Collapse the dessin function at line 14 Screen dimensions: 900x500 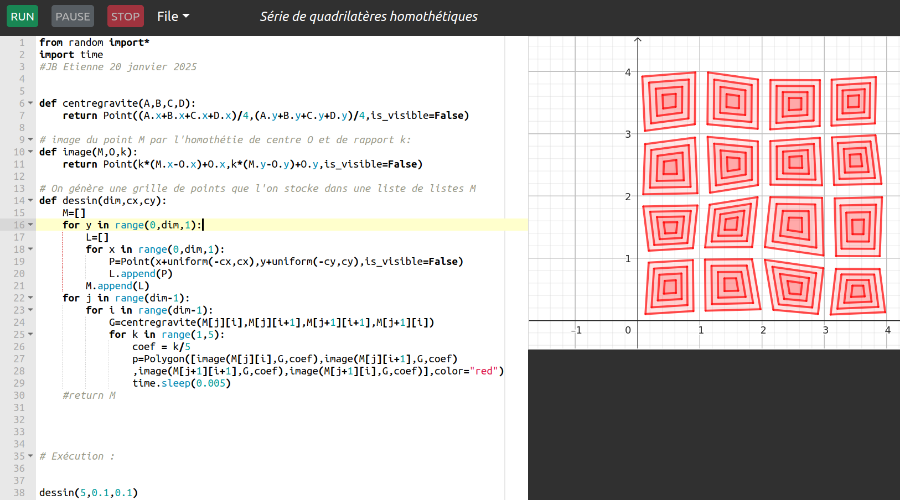pos(30,201)
